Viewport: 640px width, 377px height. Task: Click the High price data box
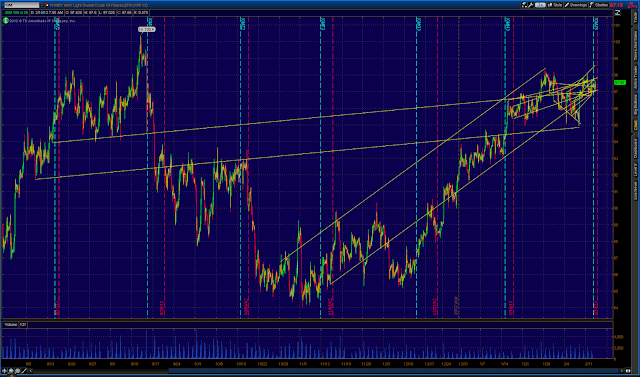click(91, 13)
